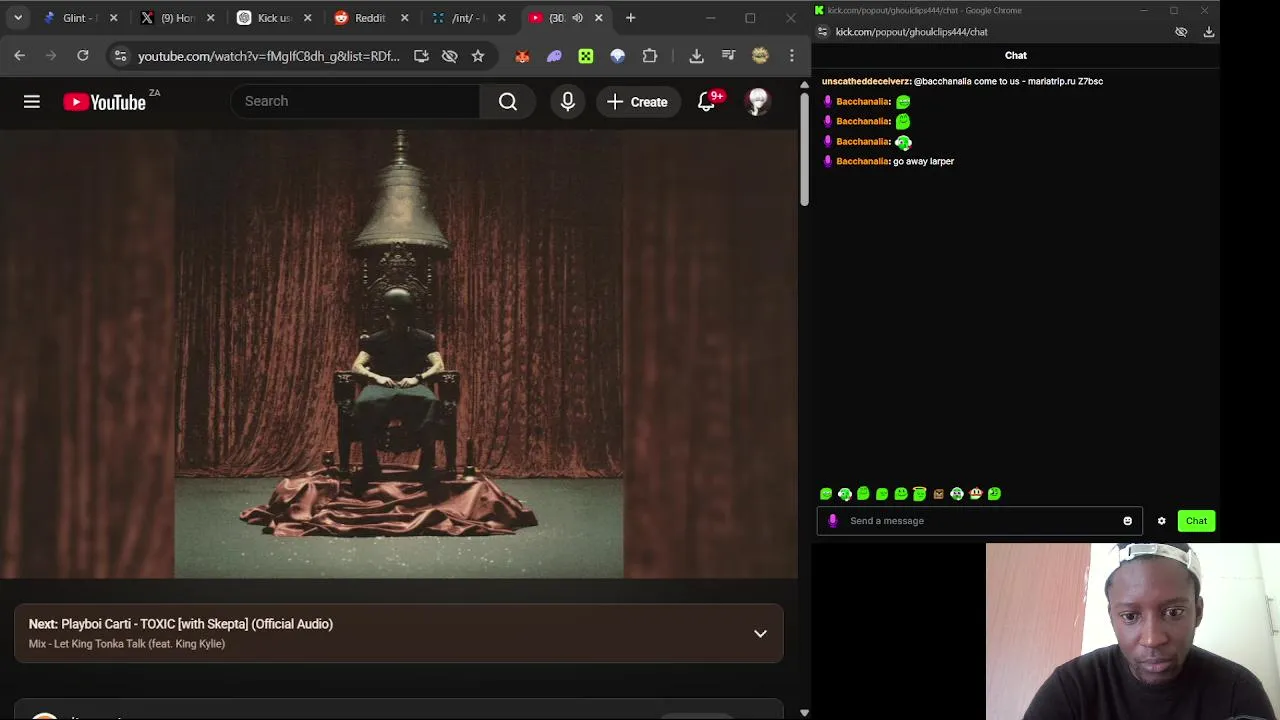View site info in the Kick chat window
The image size is (1280, 720).
[822, 32]
